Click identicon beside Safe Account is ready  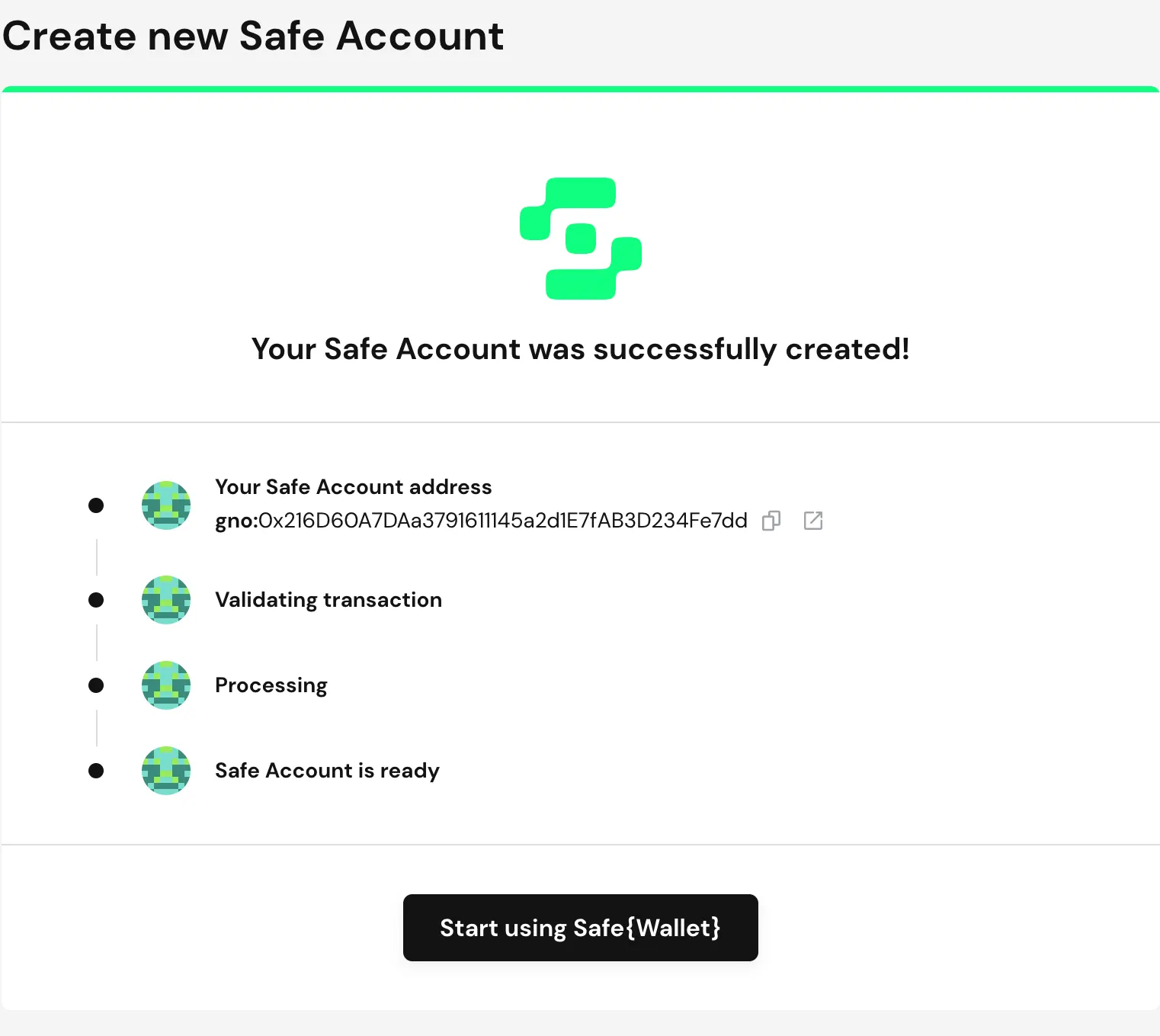pyautogui.click(x=166, y=771)
